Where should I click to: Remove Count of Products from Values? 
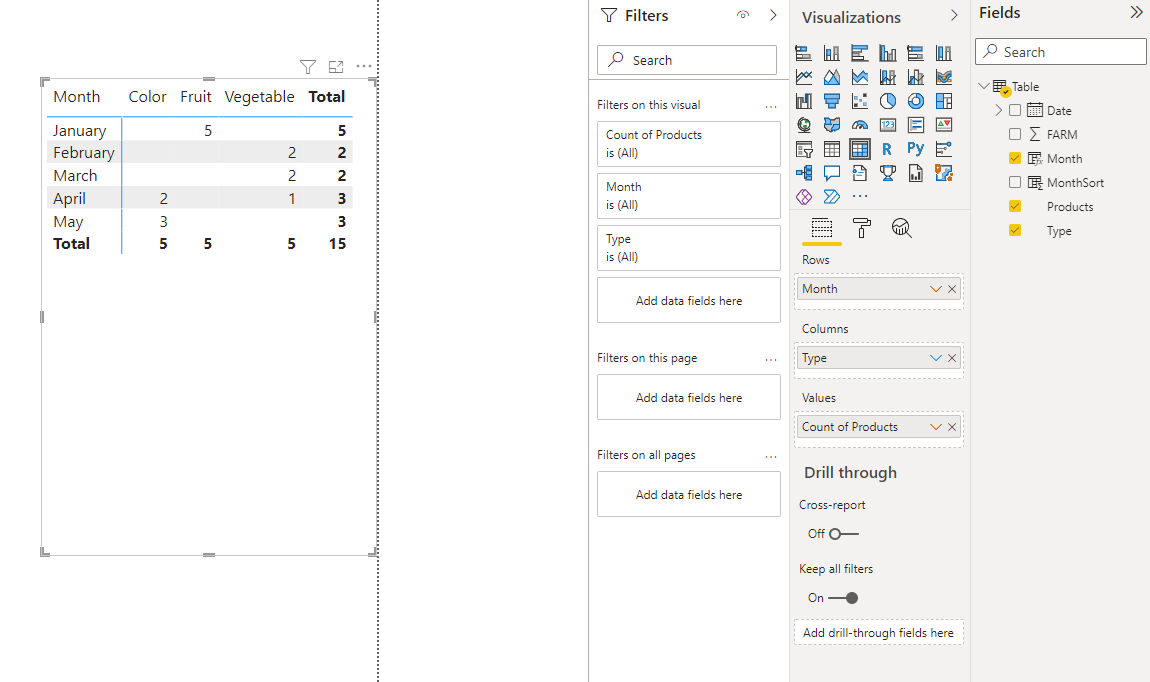point(952,427)
